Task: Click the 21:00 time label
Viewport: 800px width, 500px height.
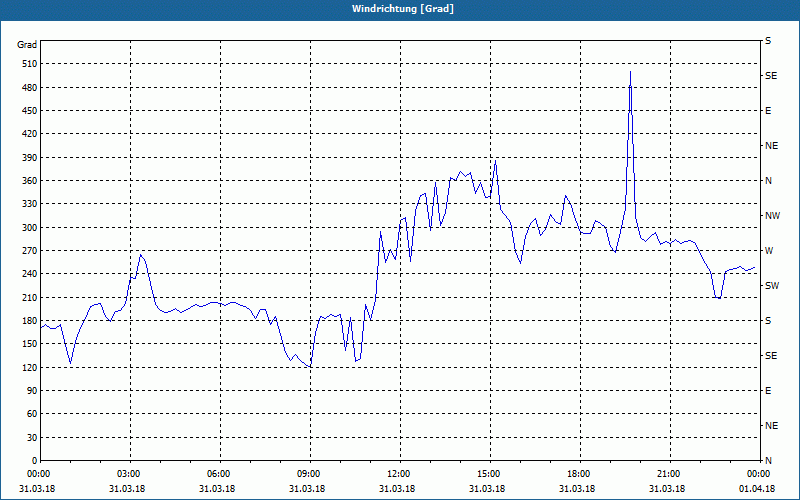Action: coord(667,474)
